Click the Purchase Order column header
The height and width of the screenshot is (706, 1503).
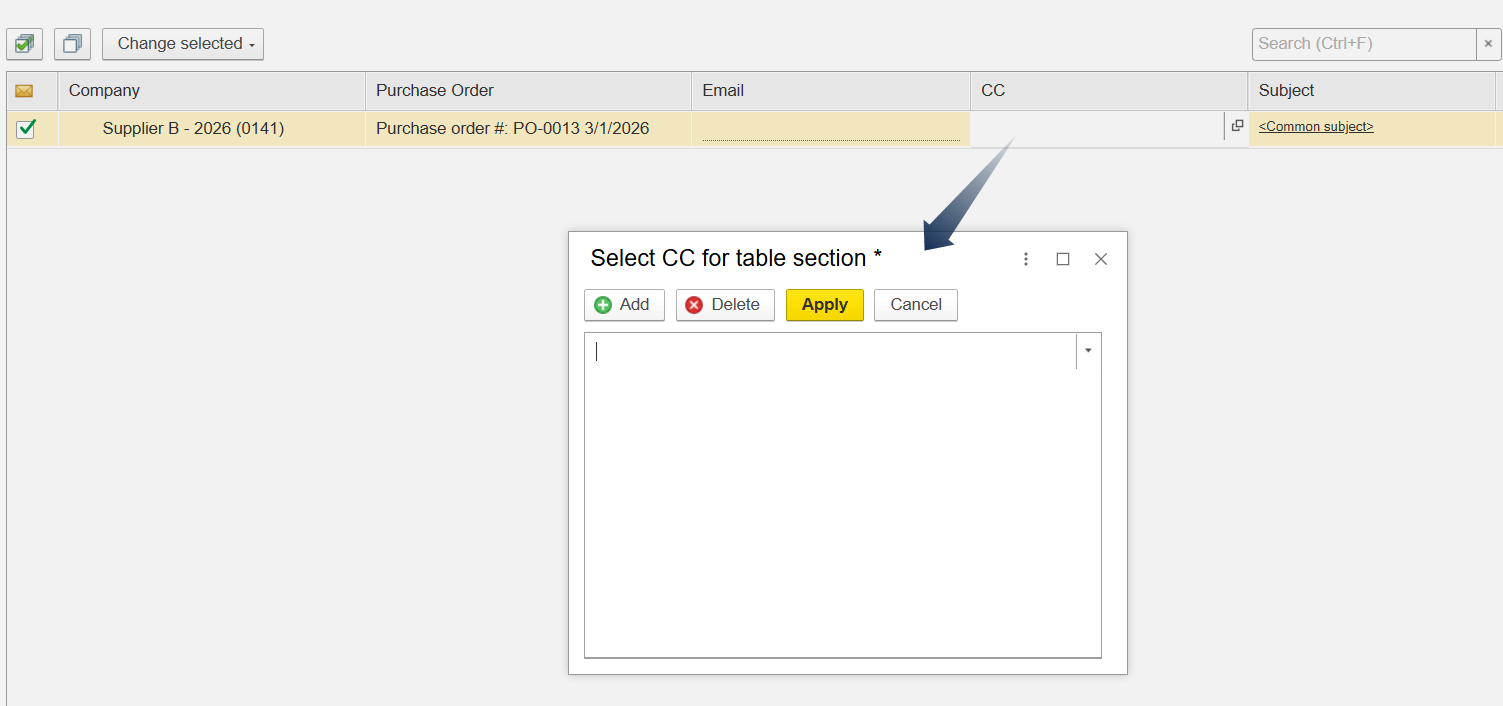pyautogui.click(x=527, y=91)
